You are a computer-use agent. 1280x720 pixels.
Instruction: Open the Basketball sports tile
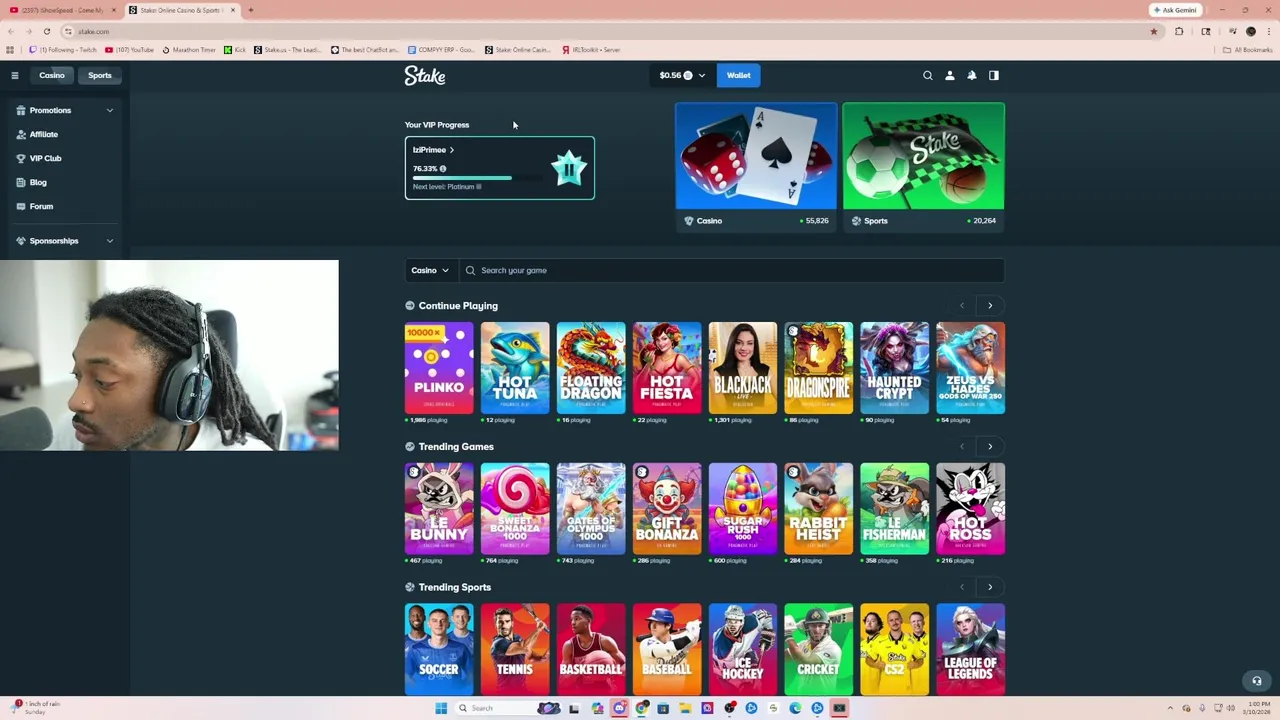[591, 649]
